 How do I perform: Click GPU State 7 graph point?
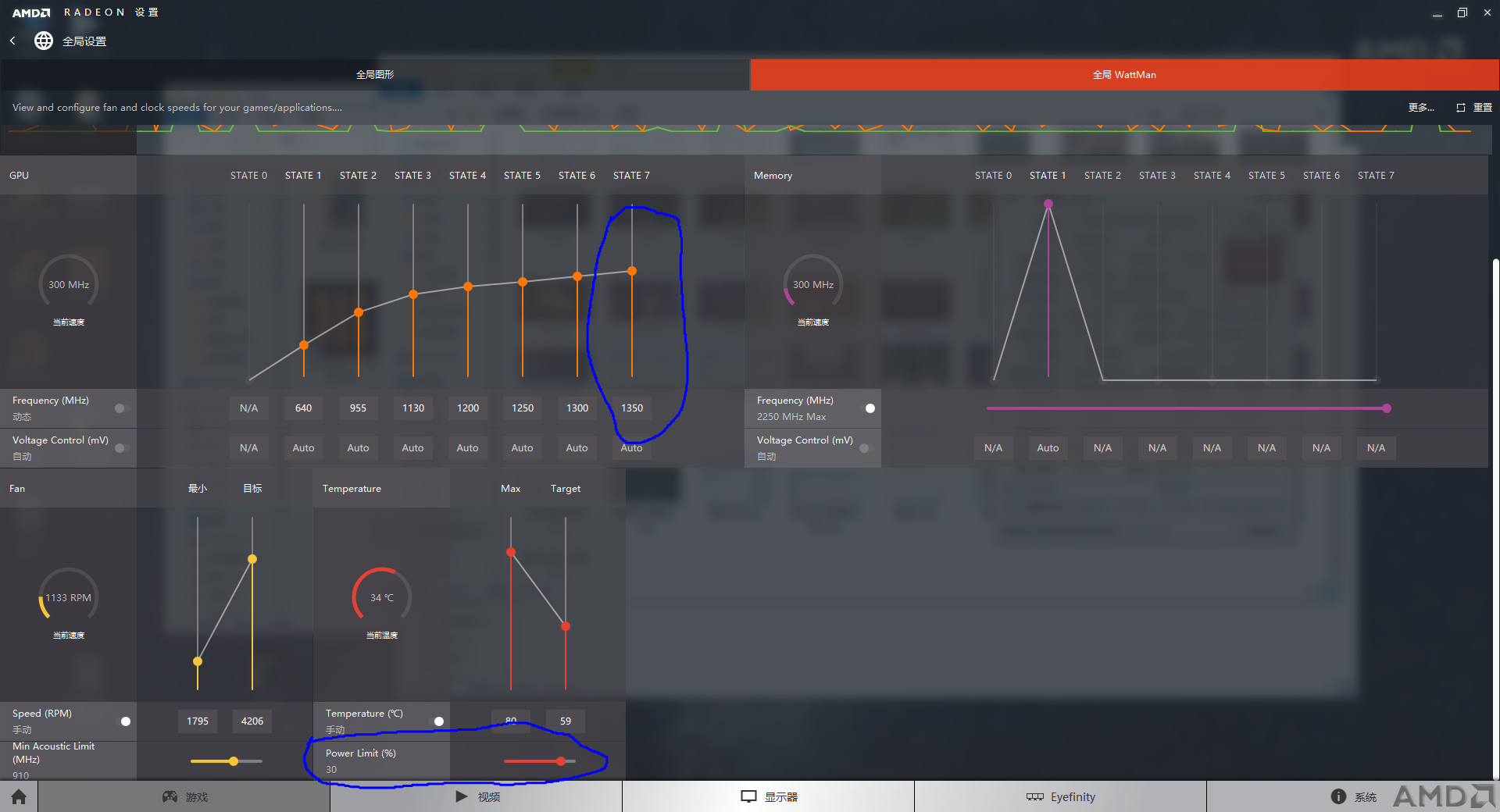pyautogui.click(x=632, y=271)
